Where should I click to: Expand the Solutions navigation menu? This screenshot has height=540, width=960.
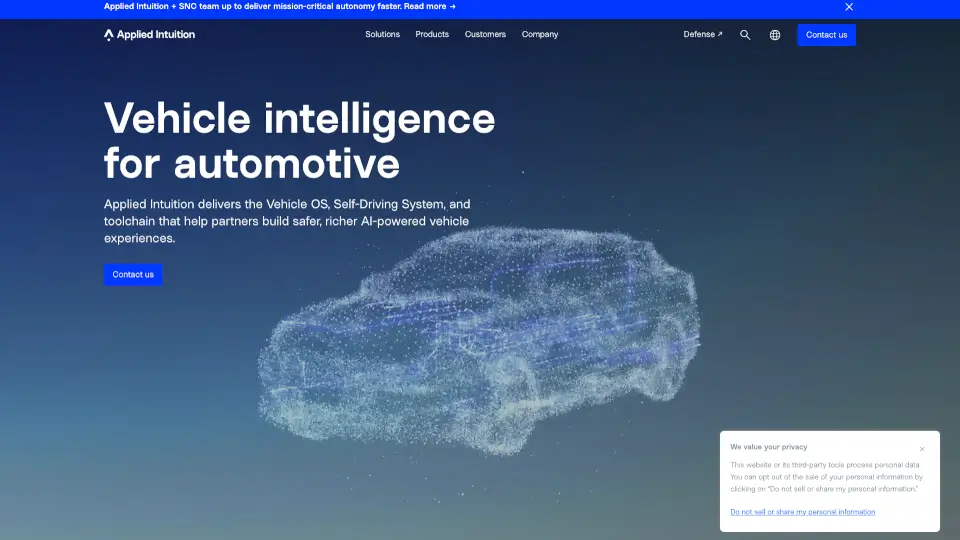click(x=382, y=35)
